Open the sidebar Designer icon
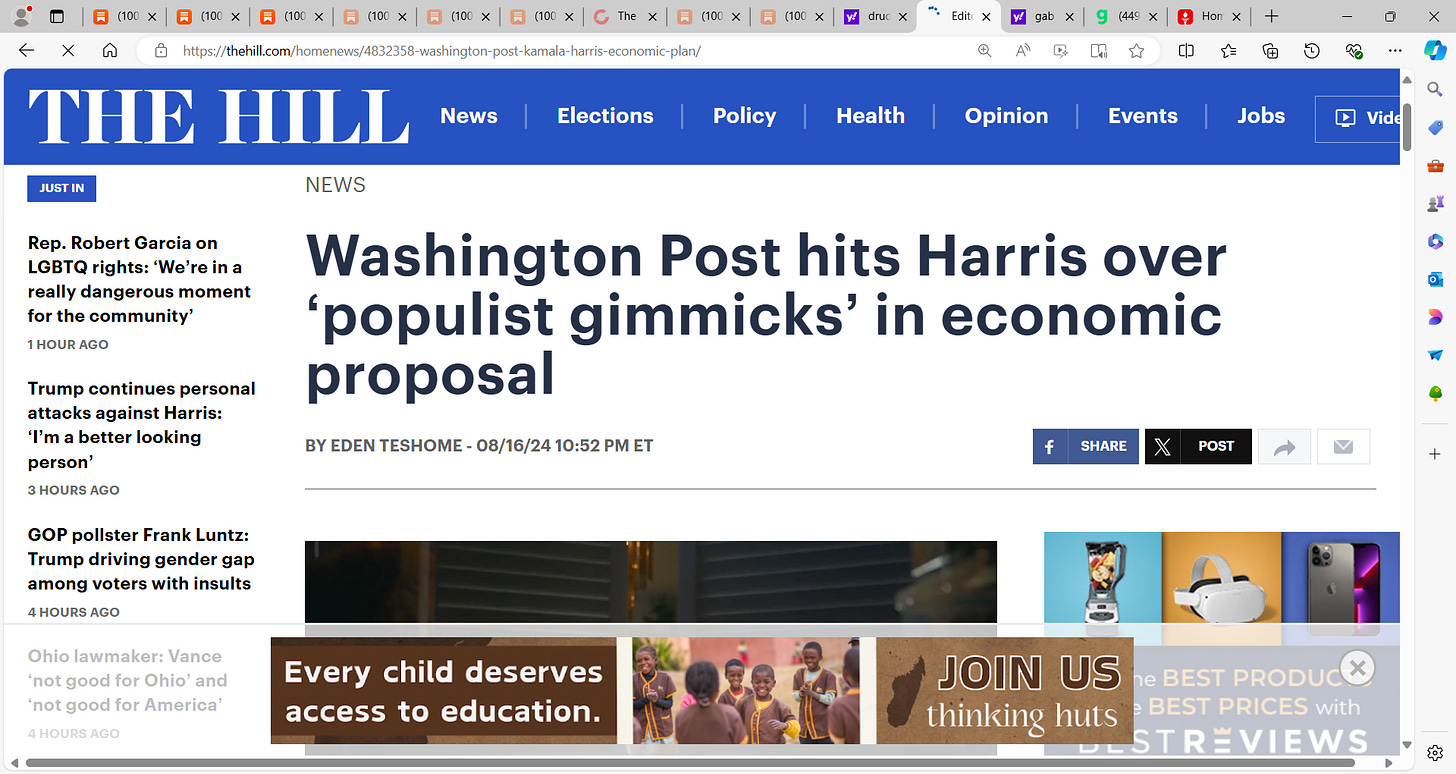 coord(1435,317)
